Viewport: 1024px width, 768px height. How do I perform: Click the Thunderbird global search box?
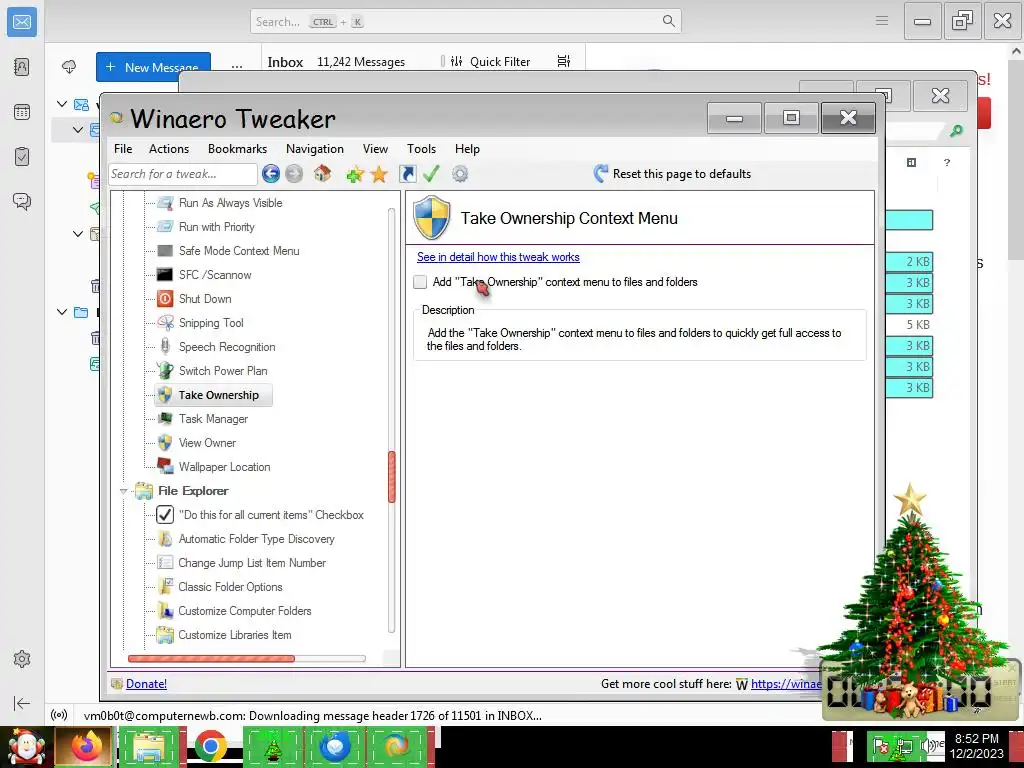[465, 21]
